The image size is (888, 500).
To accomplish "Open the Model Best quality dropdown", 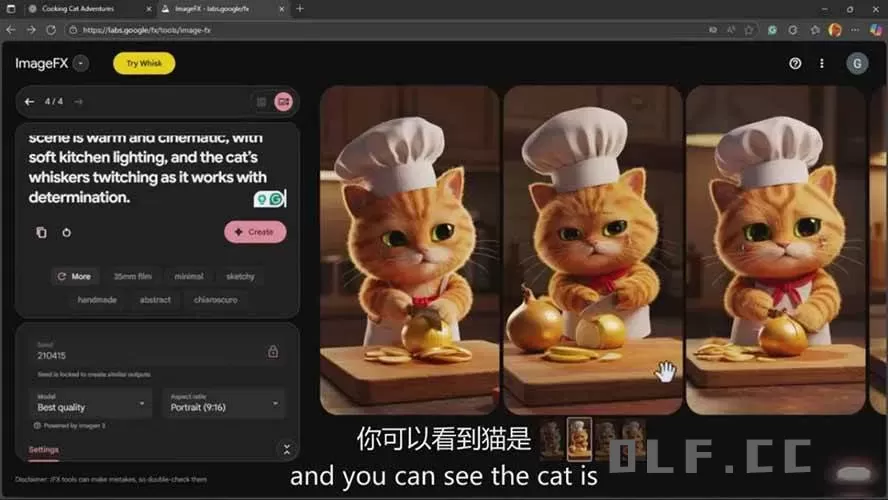I will 91,403.
